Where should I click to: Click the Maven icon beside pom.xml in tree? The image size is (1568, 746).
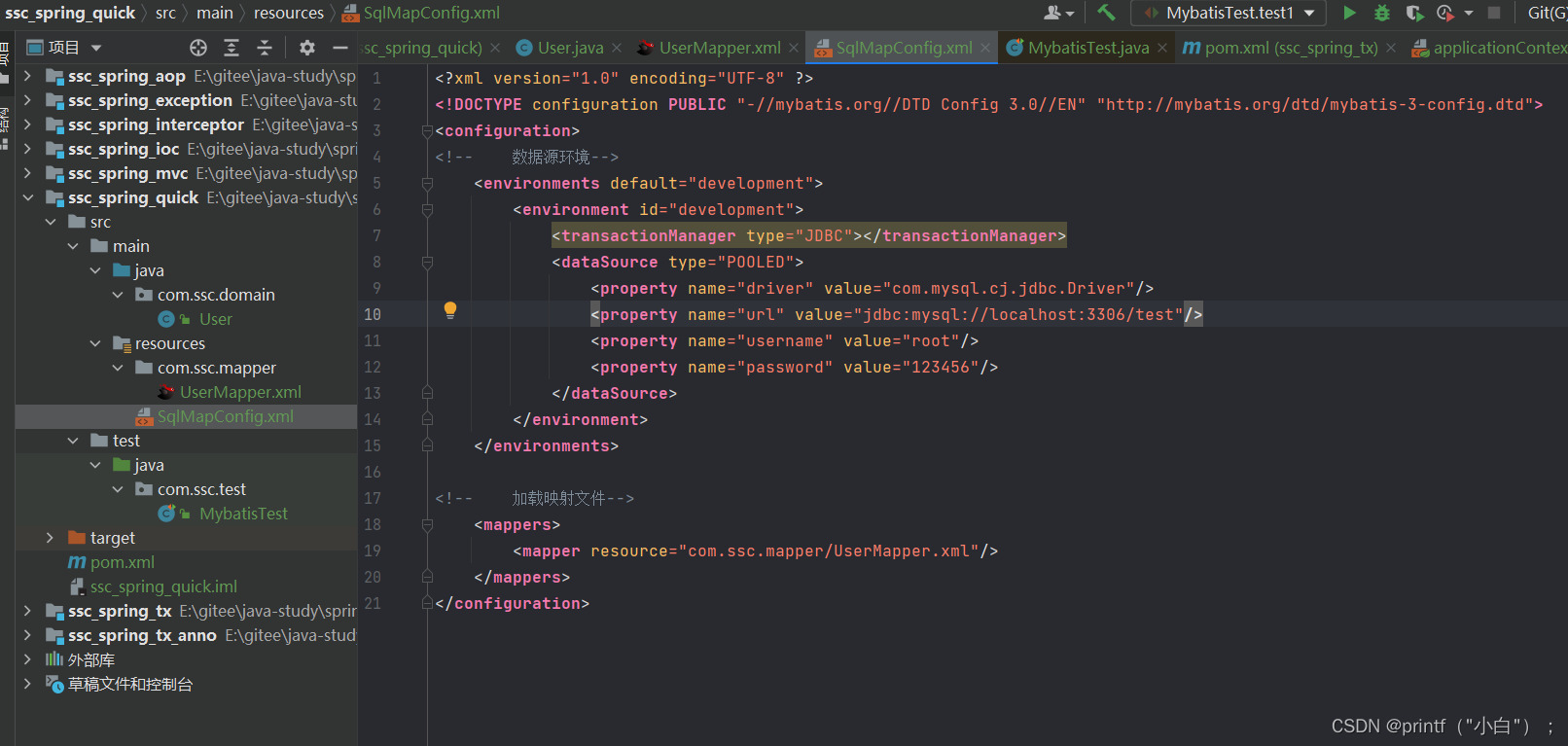click(77, 562)
